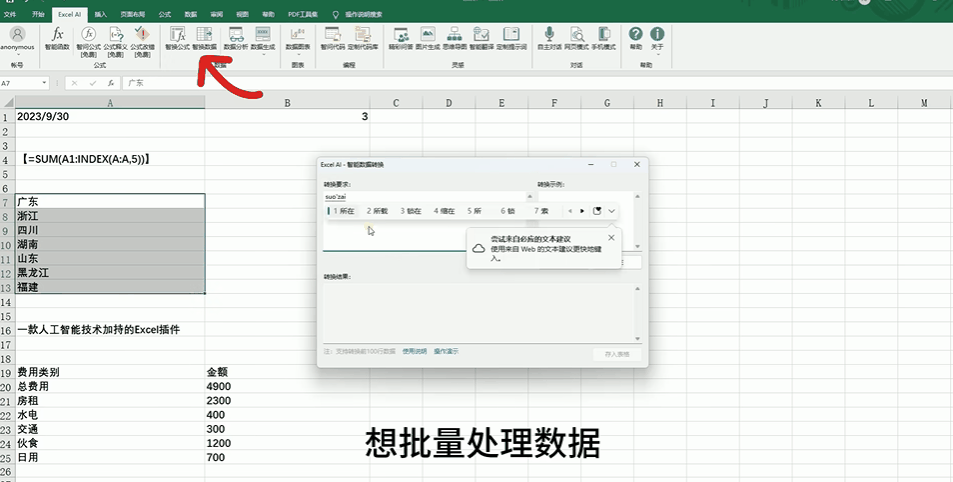
Task: Pick IME candidate 2 所载
Action: [x=377, y=211]
